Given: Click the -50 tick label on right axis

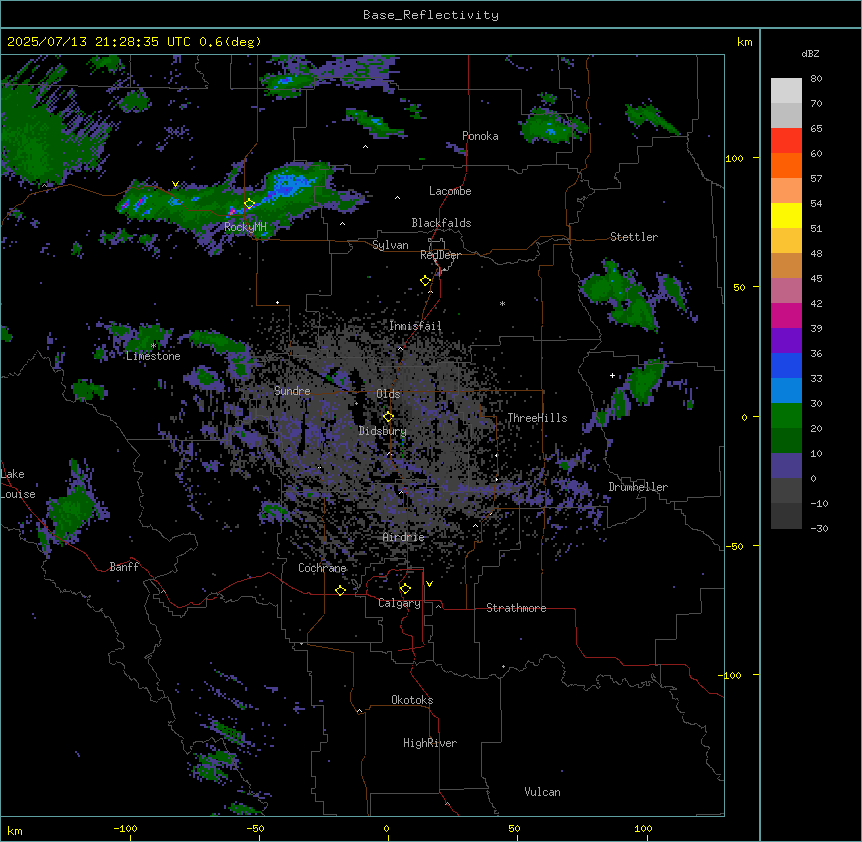Looking at the screenshot, I should pos(733,546).
